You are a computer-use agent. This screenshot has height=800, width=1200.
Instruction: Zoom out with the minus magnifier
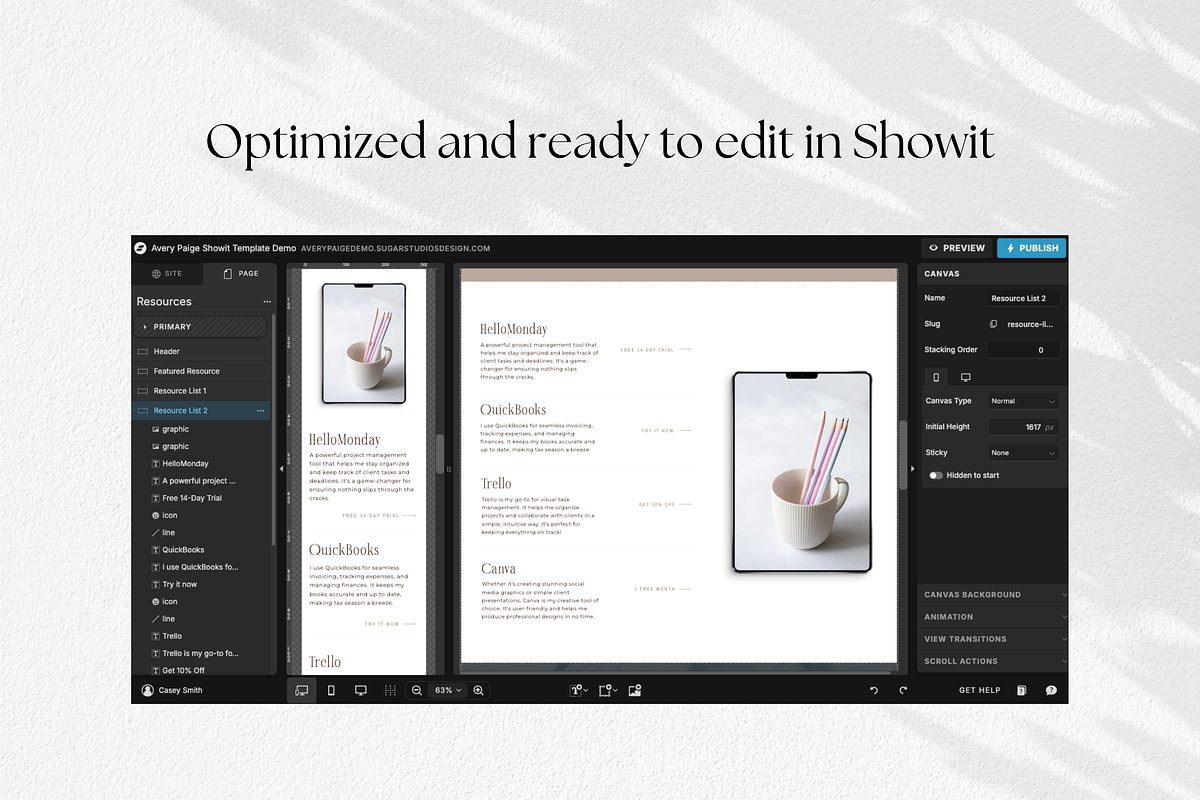pyautogui.click(x=417, y=690)
